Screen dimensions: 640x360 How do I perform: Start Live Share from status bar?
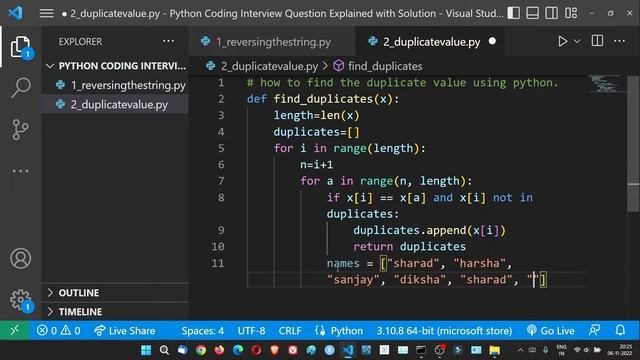pos(124,331)
